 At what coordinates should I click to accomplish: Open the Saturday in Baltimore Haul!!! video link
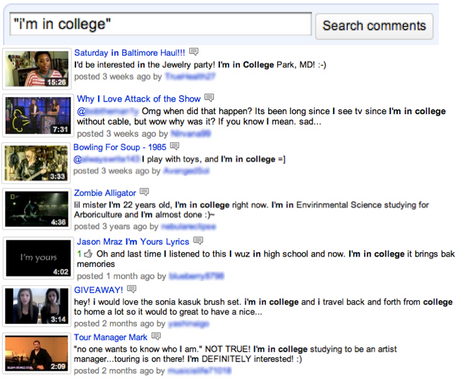130,53
